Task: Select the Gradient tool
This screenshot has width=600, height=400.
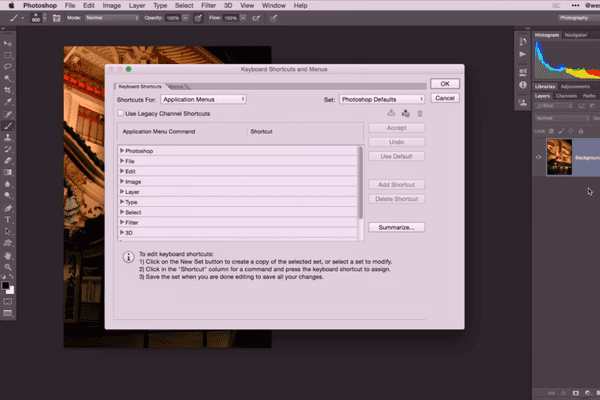Action: (x=8, y=172)
